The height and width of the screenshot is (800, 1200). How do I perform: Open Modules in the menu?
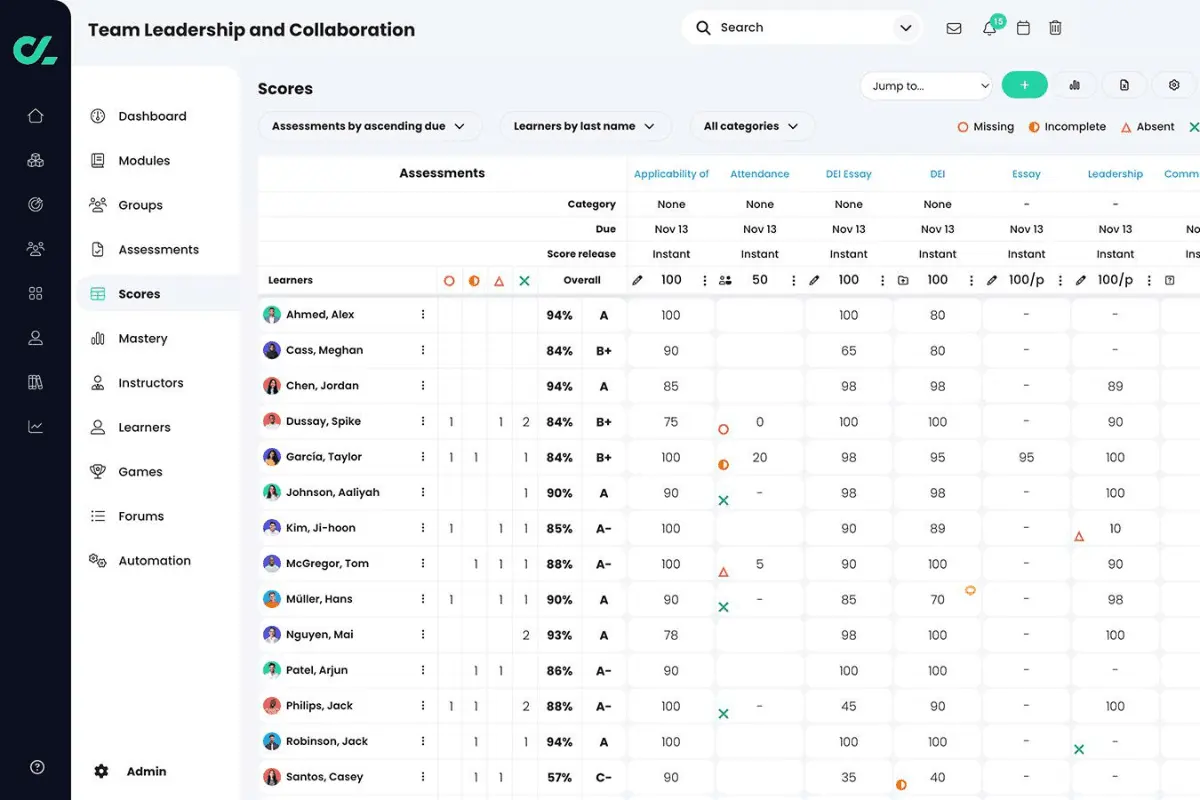[x=144, y=160]
